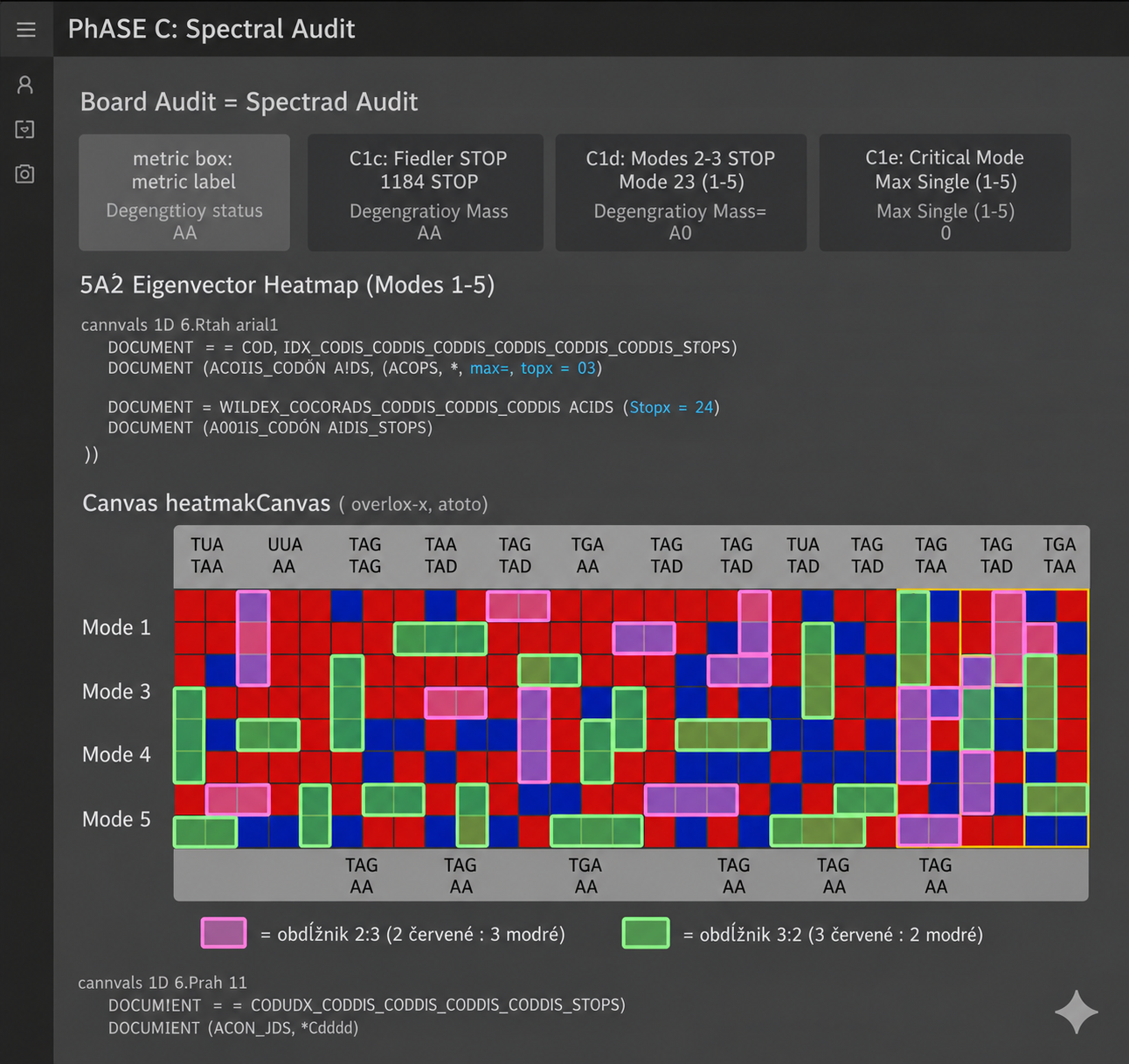Select the checklist panel icon in sidebar
This screenshot has height=1064, width=1129.
25,129
